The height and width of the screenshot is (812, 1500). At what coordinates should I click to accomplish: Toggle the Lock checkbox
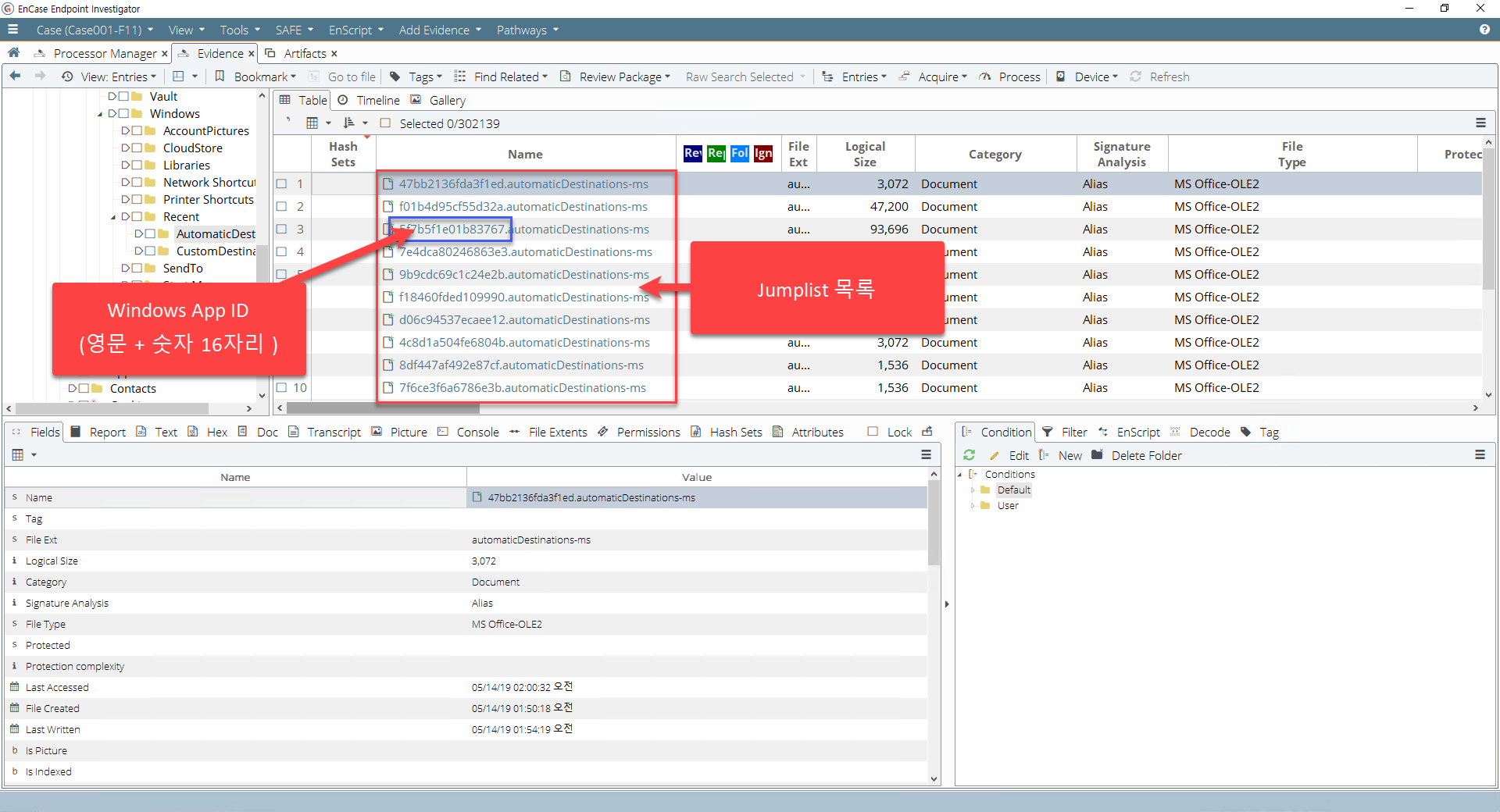point(873,432)
